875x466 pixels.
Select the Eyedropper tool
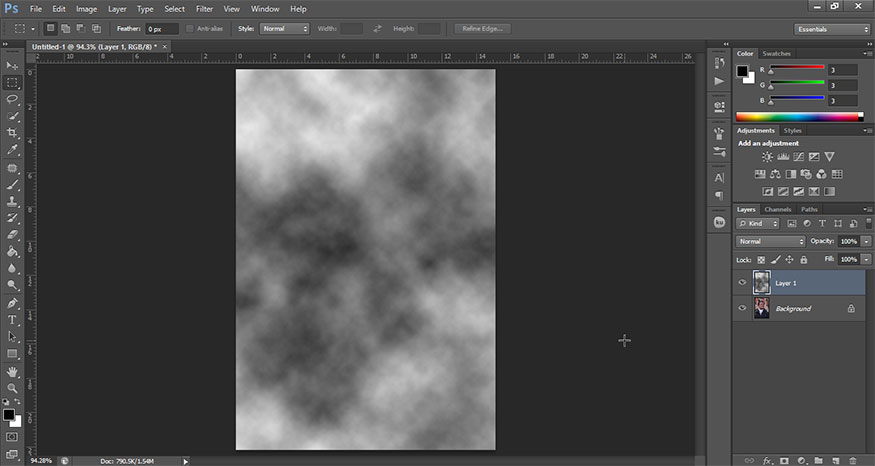[x=12, y=150]
